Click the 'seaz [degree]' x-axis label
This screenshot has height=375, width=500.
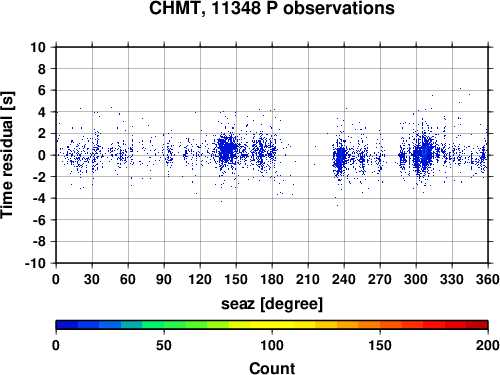[272, 304]
